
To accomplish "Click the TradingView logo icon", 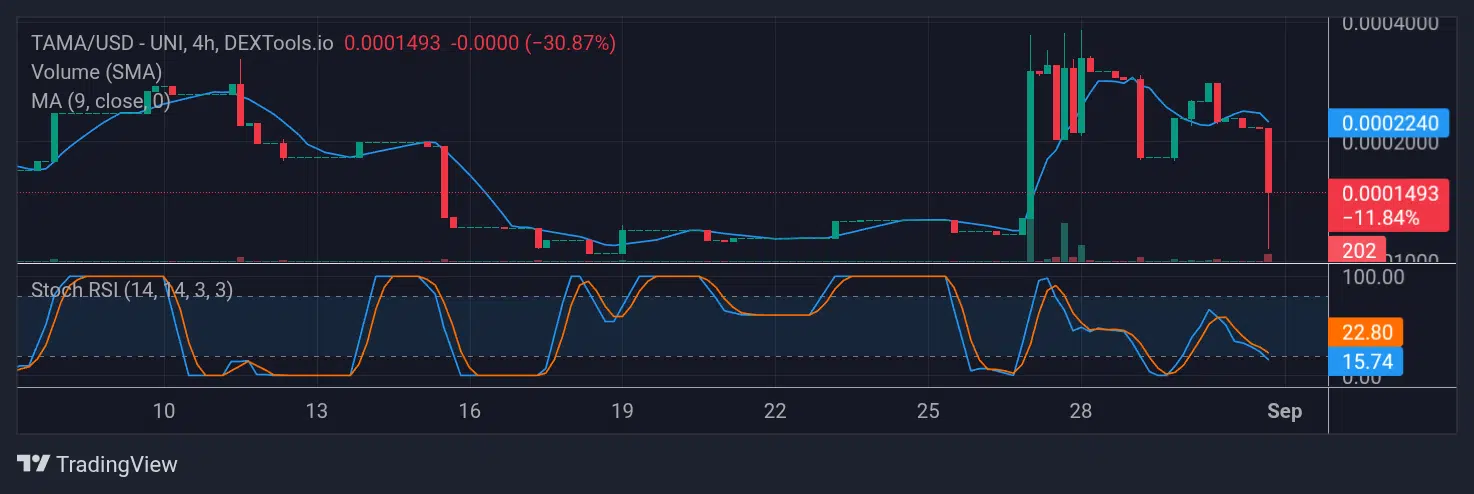I will (x=34, y=464).
